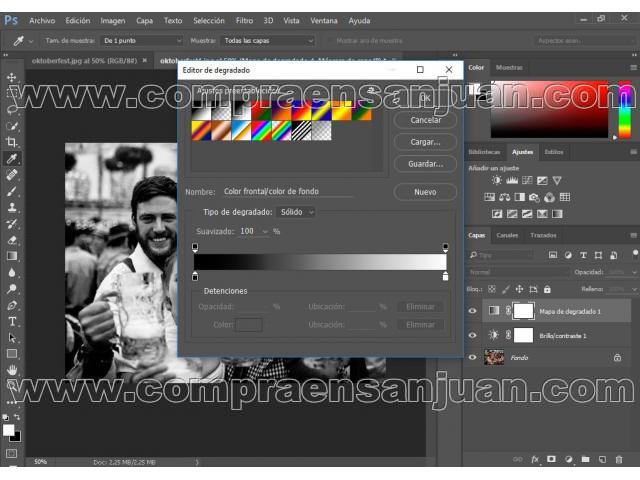Viewport: 640px width, 480px height.
Task: Enable Mostrar anillo de muestreo checkbox
Action: pos(329,41)
